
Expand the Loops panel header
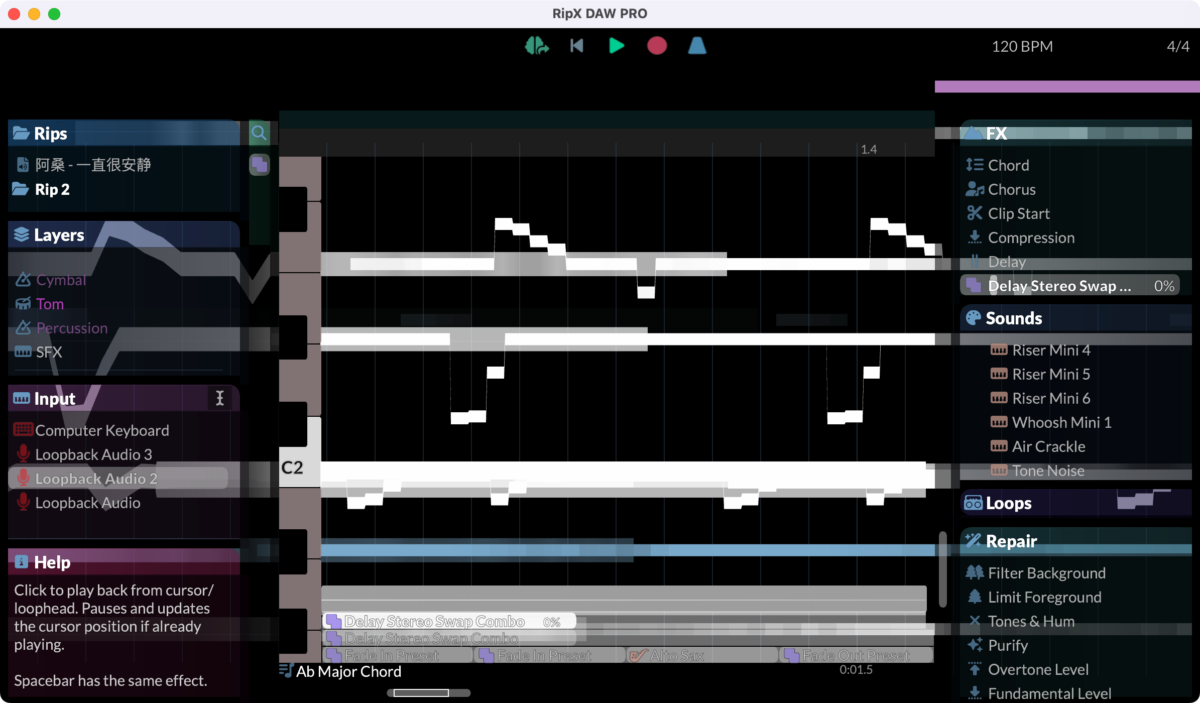[x=1076, y=503]
